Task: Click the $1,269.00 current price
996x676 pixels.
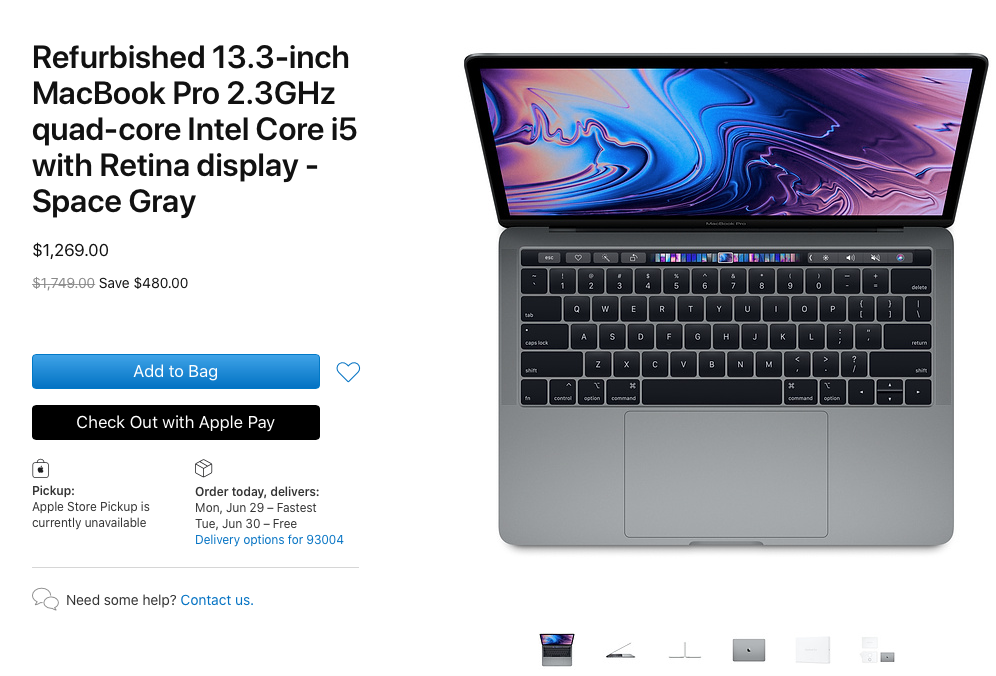Action: tap(71, 250)
